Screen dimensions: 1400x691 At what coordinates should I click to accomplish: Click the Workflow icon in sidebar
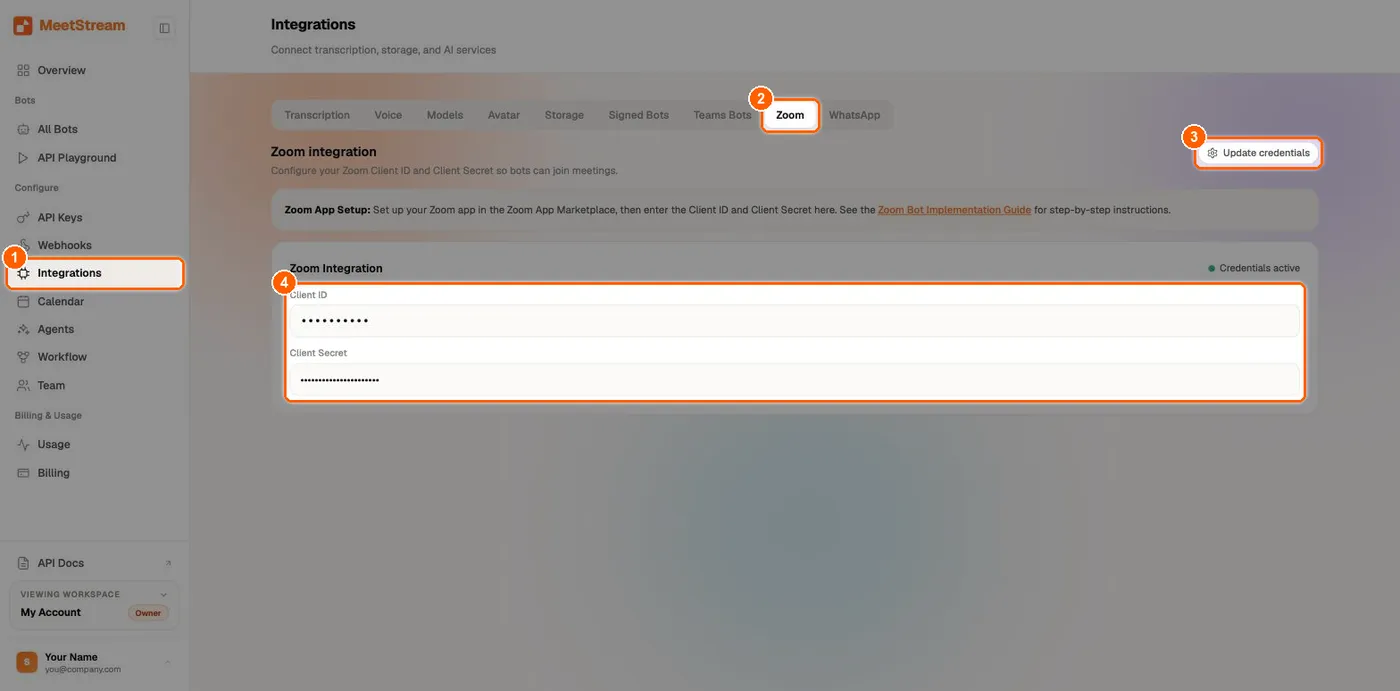pos(23,357)
